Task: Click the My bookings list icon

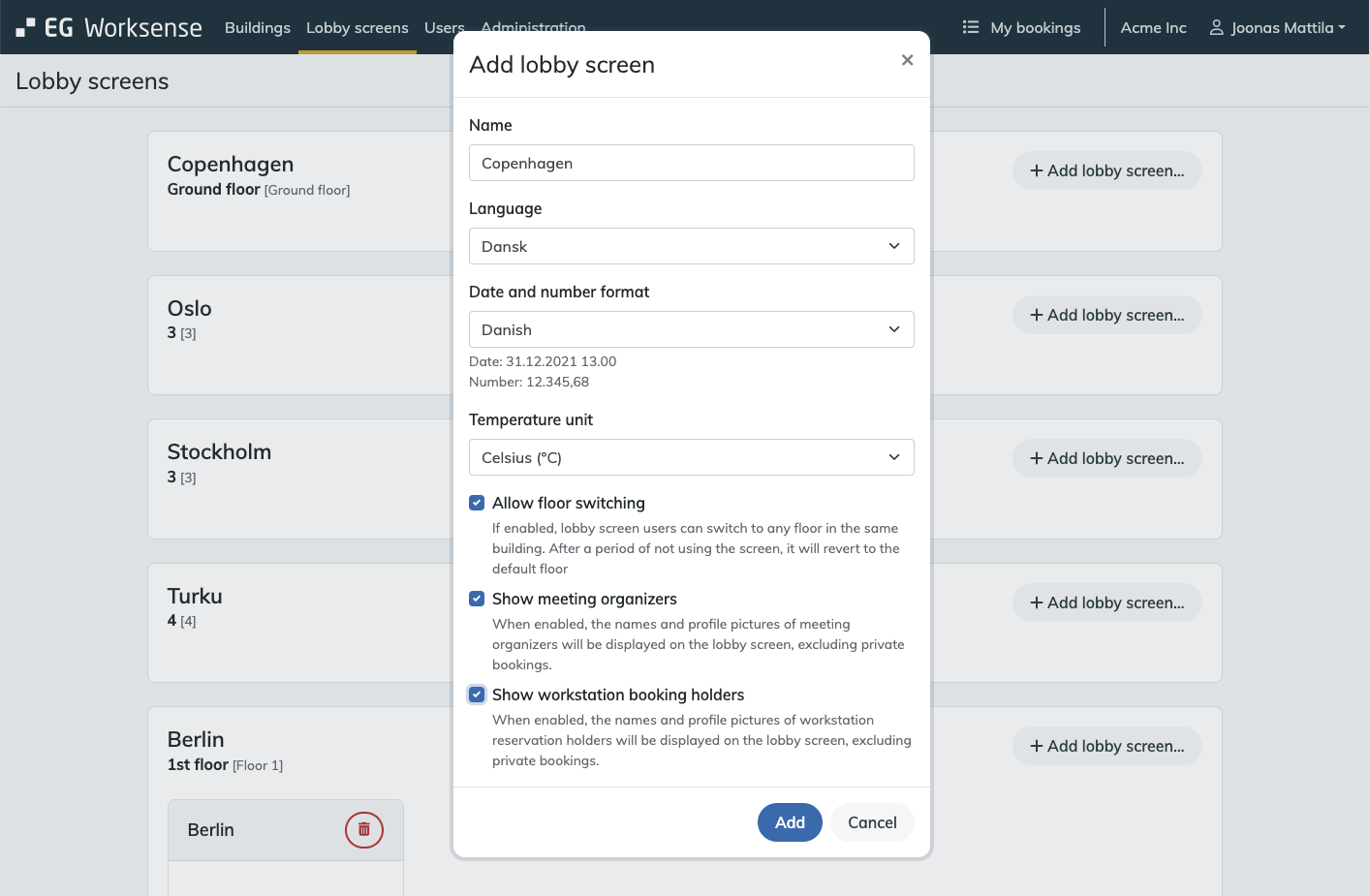Action: (970, 27)
